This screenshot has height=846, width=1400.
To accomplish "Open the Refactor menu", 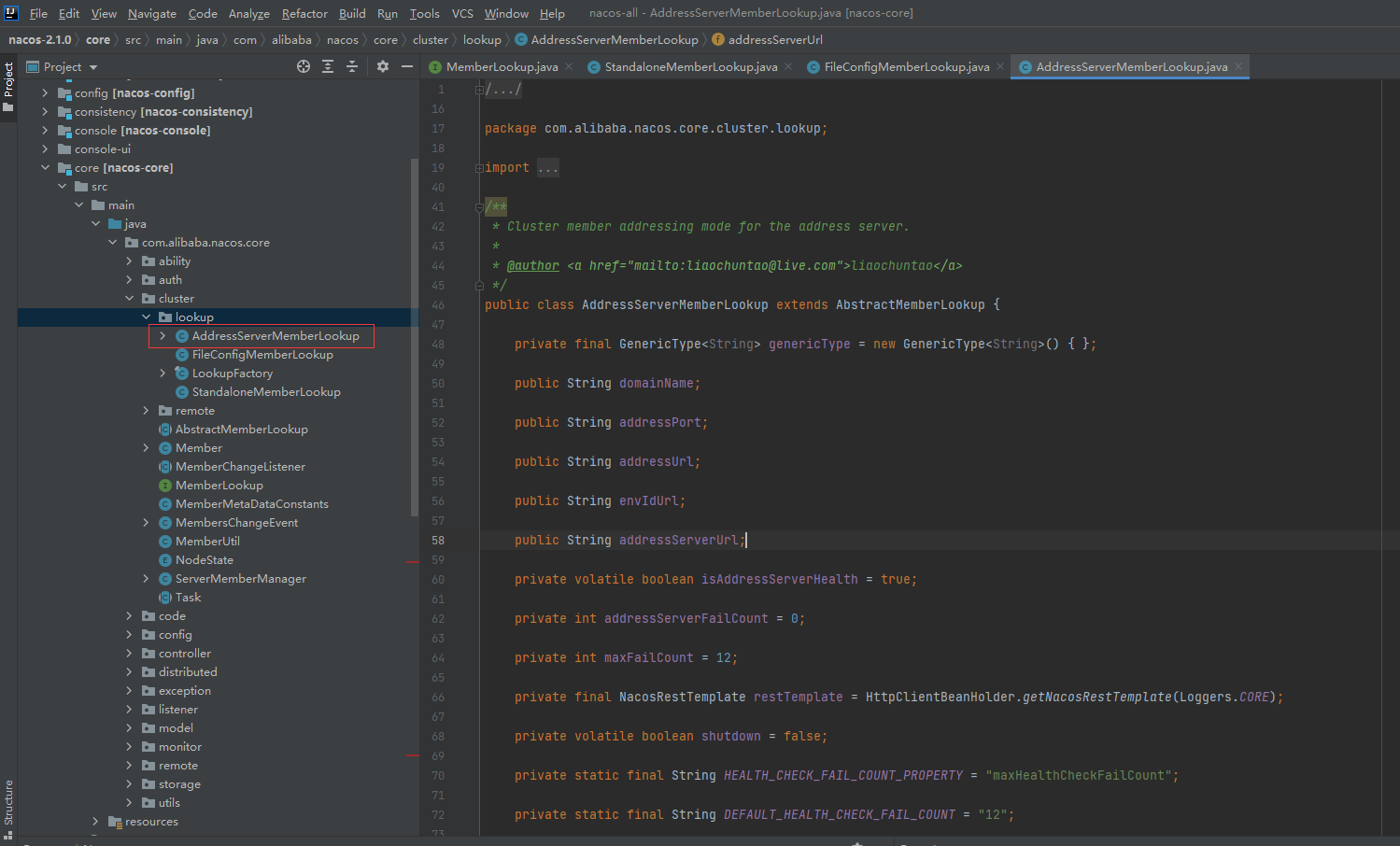I will 304,13.
